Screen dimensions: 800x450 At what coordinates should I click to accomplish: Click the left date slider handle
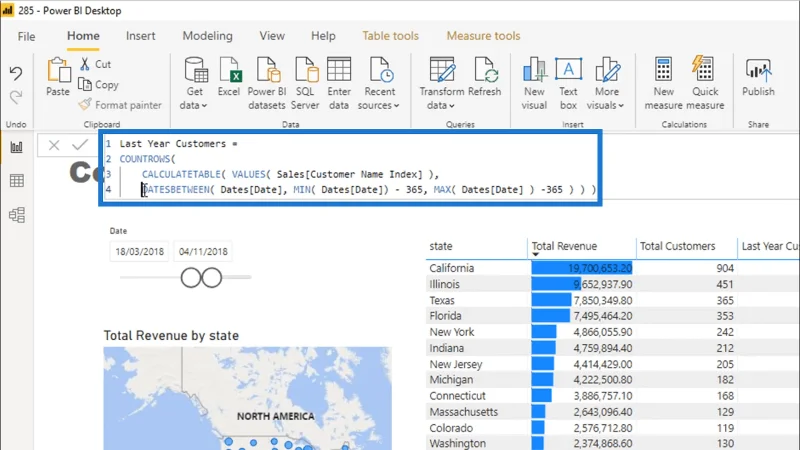[191, 278]
